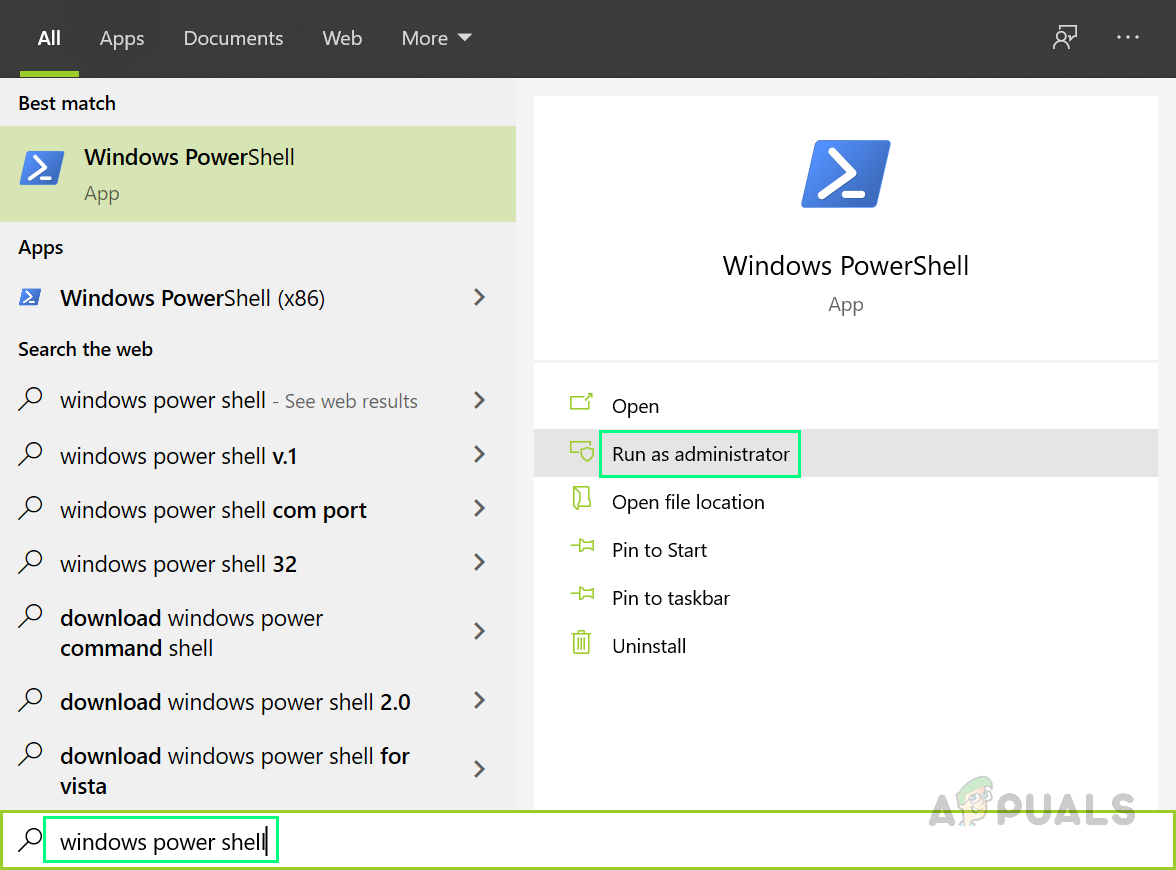
Task: Choose Pin to taskbar
Action: pyautogui.click(x=845, y=598)
